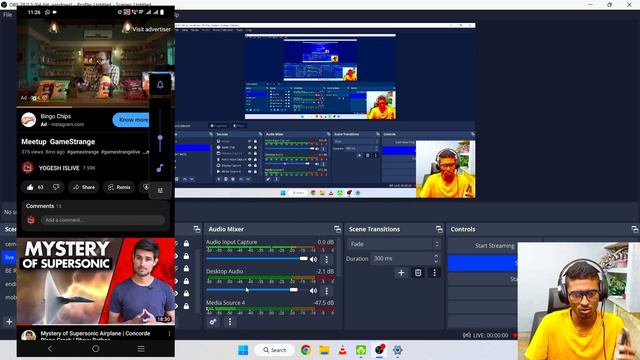Click the Duration stepper arrows
The height and width of the screenshot is (360, 640).
[436, 259]
